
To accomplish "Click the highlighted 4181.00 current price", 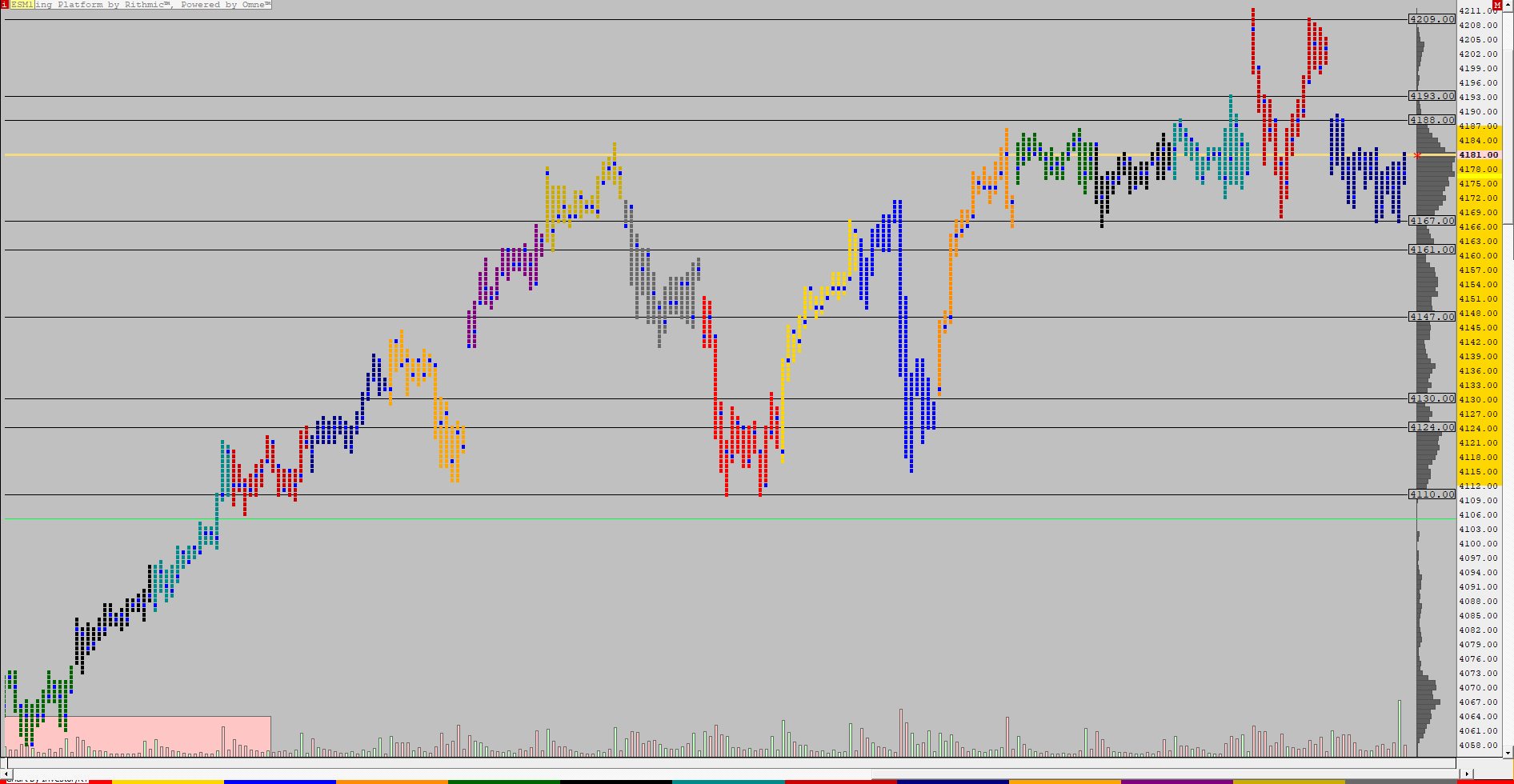I will click(x=1480, y=155).
